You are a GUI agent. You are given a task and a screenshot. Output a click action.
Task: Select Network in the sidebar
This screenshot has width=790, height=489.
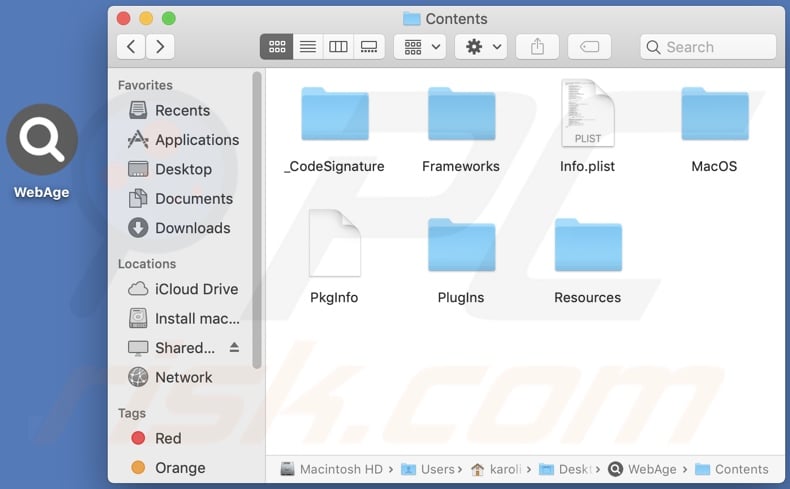170,377
